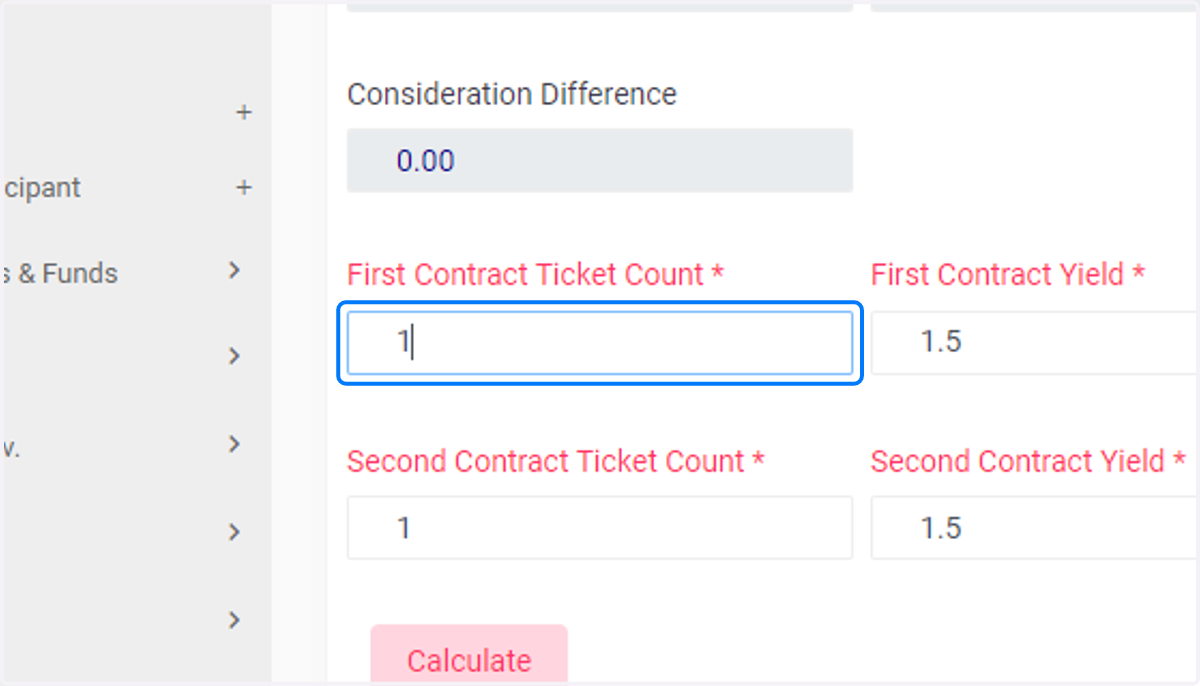
Task: Open the chevron just below the '& Funds' row
Action: click(x=235, y=356)
